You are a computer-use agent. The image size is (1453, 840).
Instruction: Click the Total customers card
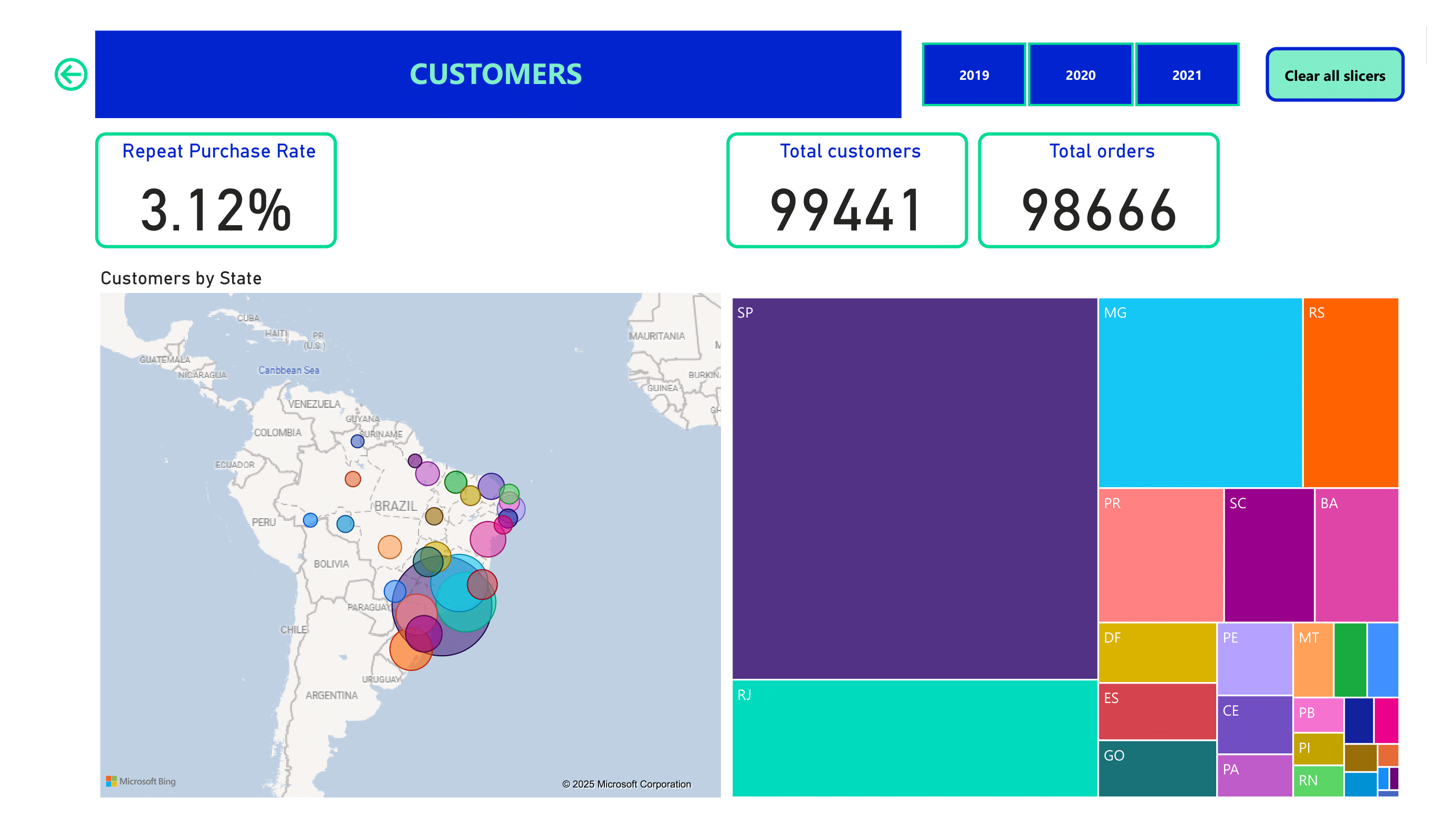tap(846, 190)
